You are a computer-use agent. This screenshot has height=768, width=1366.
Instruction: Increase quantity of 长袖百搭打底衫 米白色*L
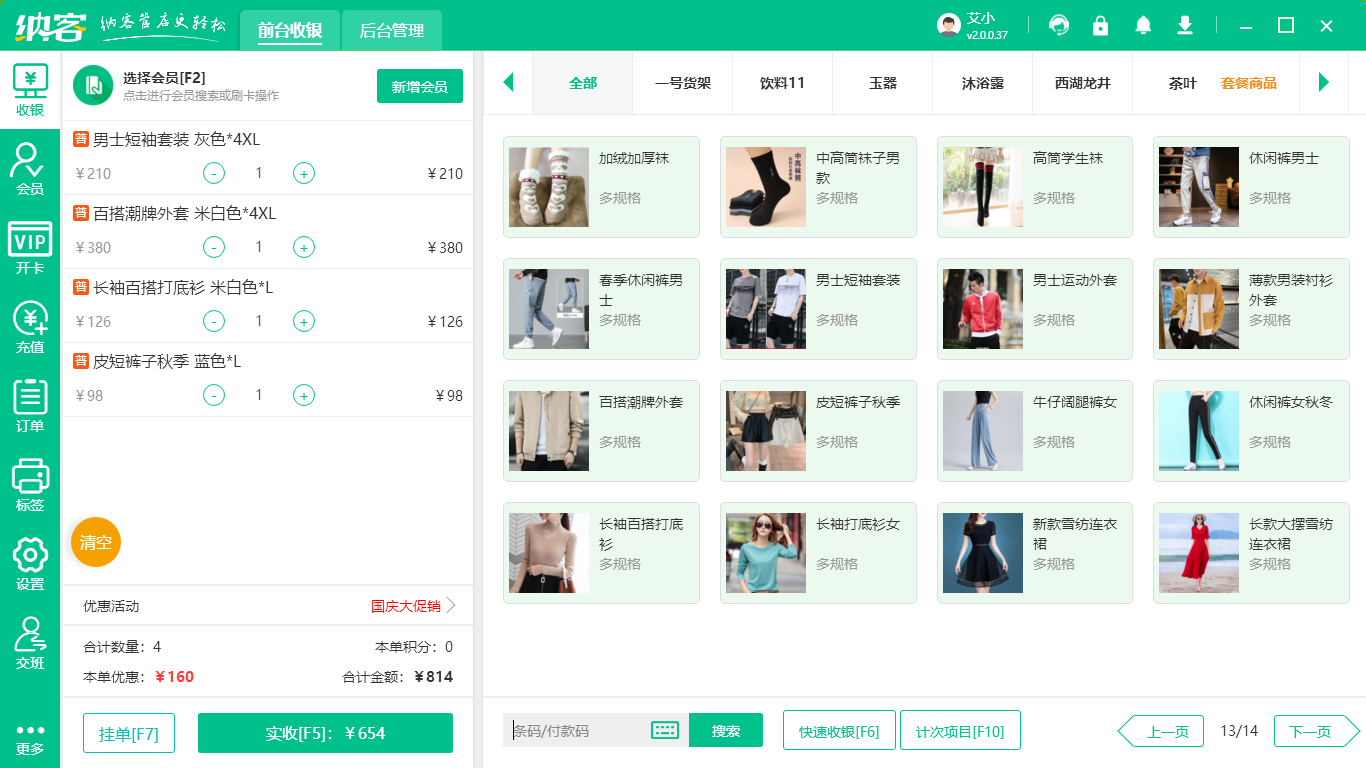(304, 321)
